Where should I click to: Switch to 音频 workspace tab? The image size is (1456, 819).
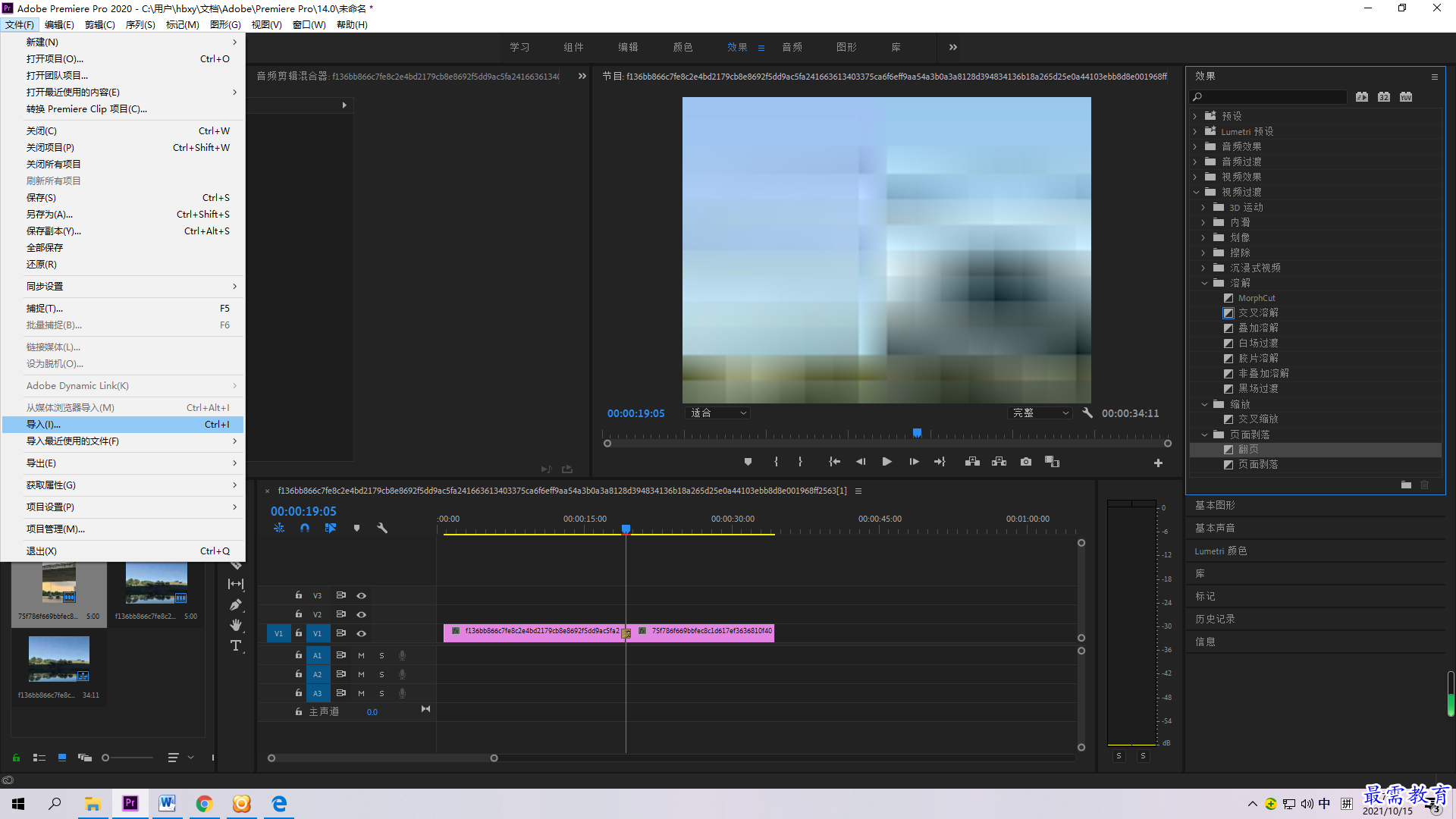pyautogui.click(x=792, y=47)
